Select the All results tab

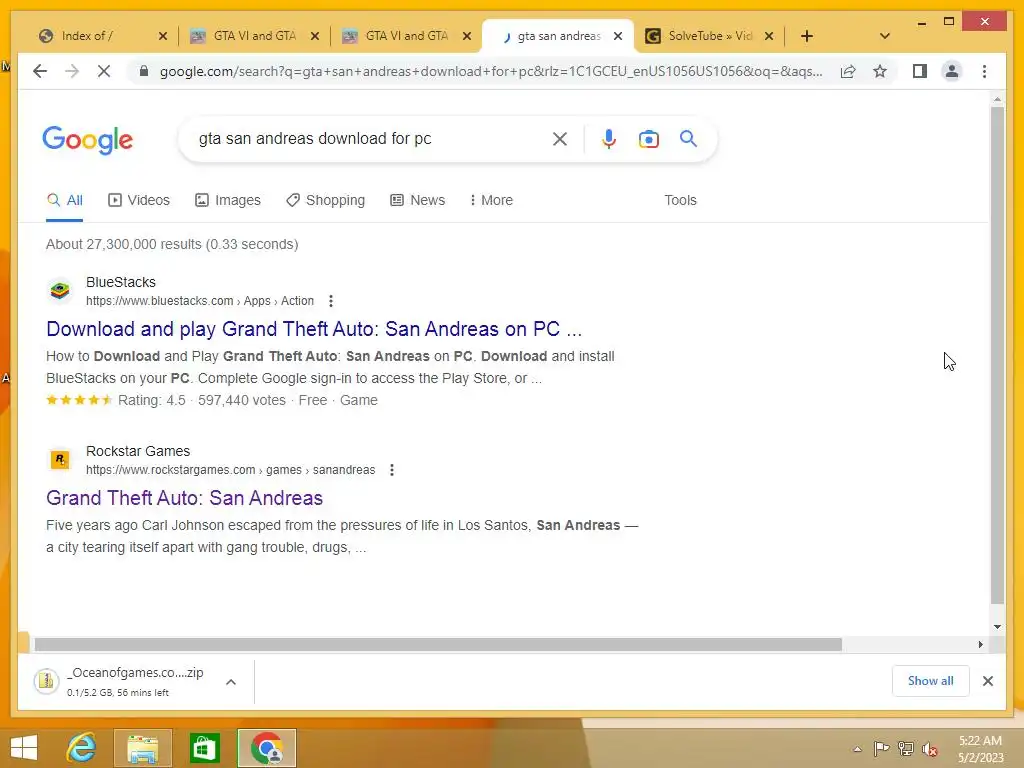(65, 200)
